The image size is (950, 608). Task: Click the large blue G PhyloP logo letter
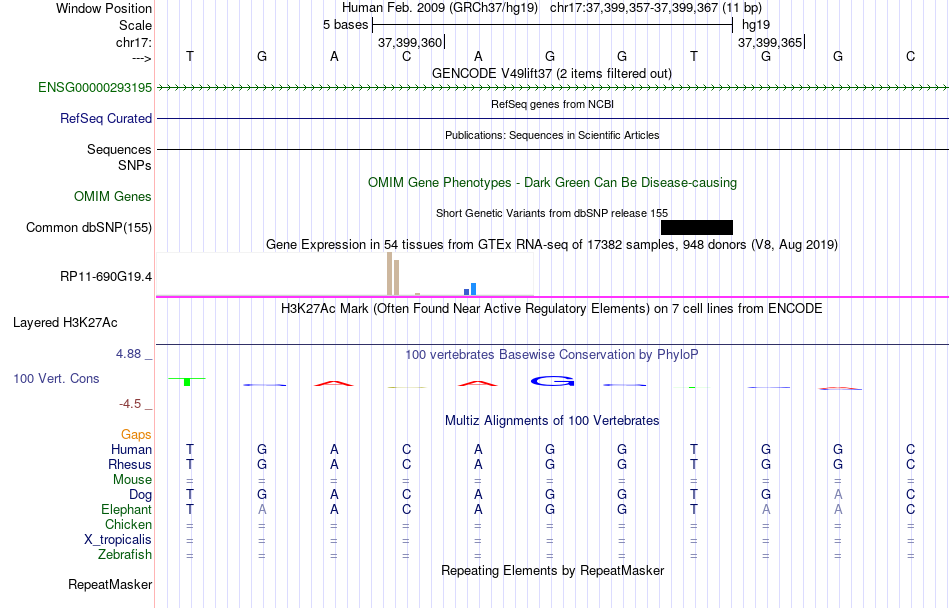coord(552,381)
